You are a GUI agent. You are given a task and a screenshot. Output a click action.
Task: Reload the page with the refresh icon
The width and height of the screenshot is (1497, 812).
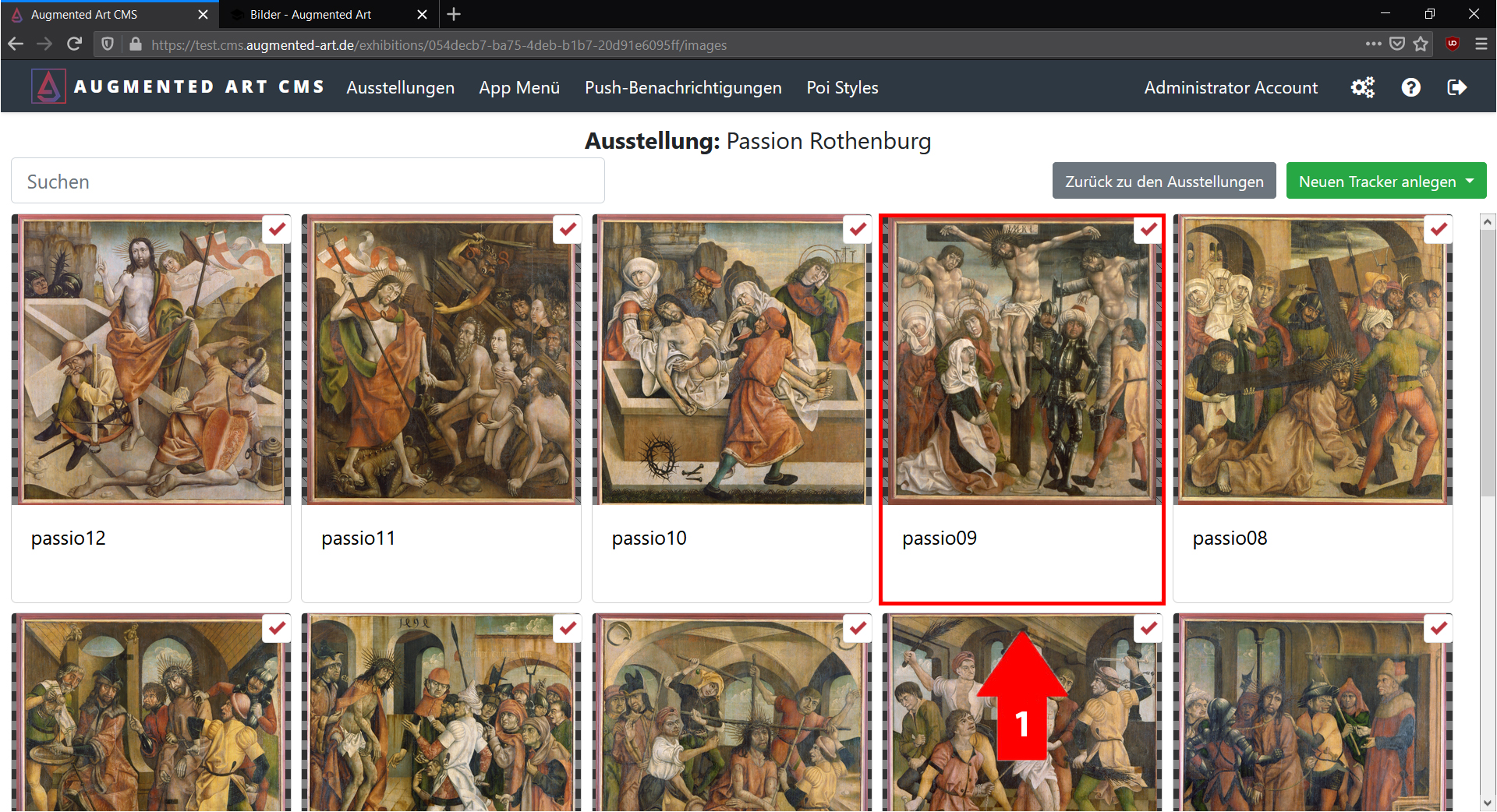pyautogui.click(x=75, y=44)
